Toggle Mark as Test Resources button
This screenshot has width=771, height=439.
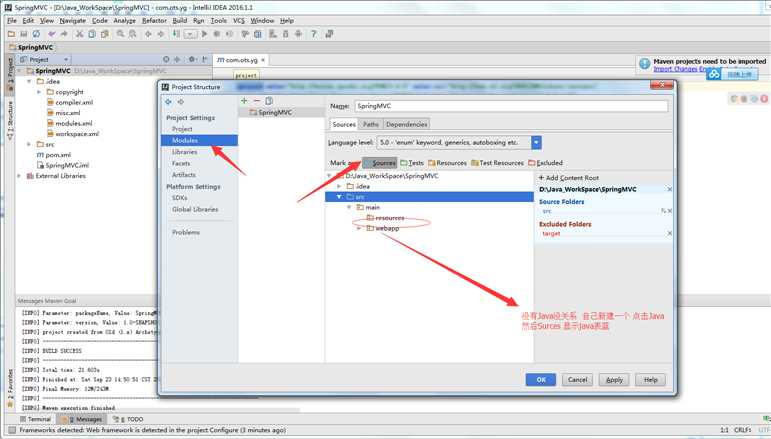tap(498, 163)
